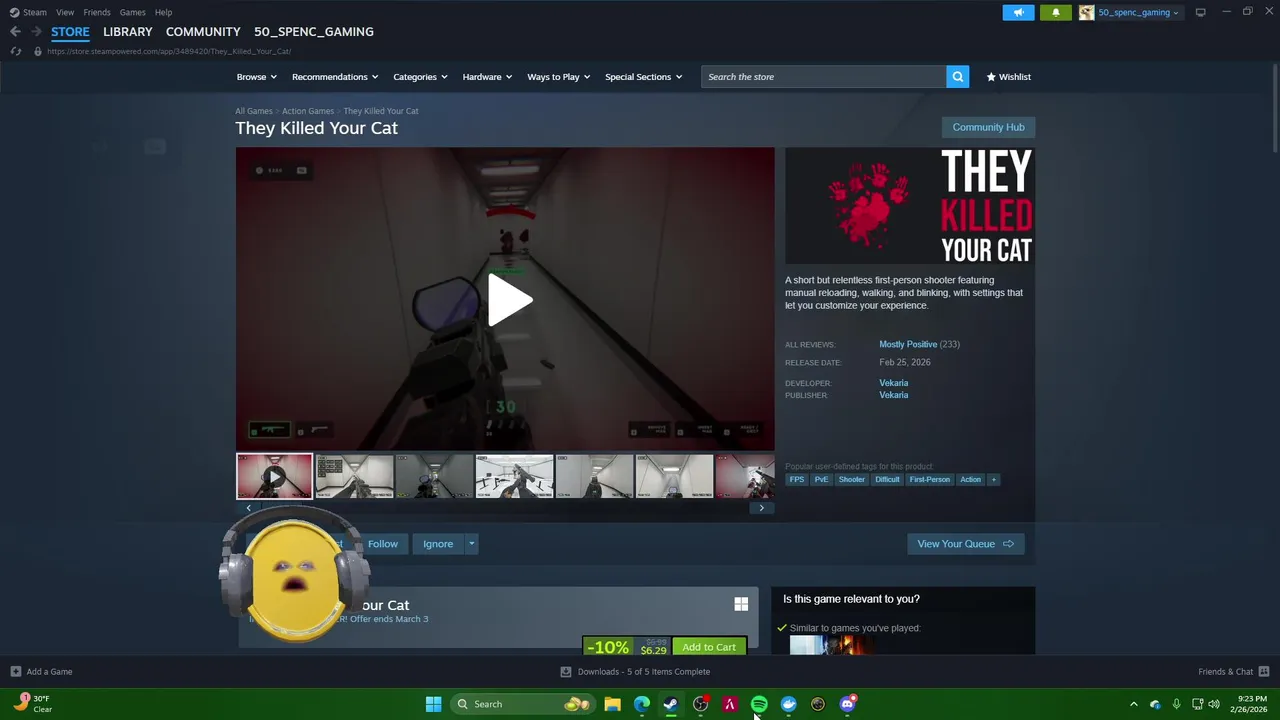
Task: Select the First-Person tag
Action: [930, 480]
